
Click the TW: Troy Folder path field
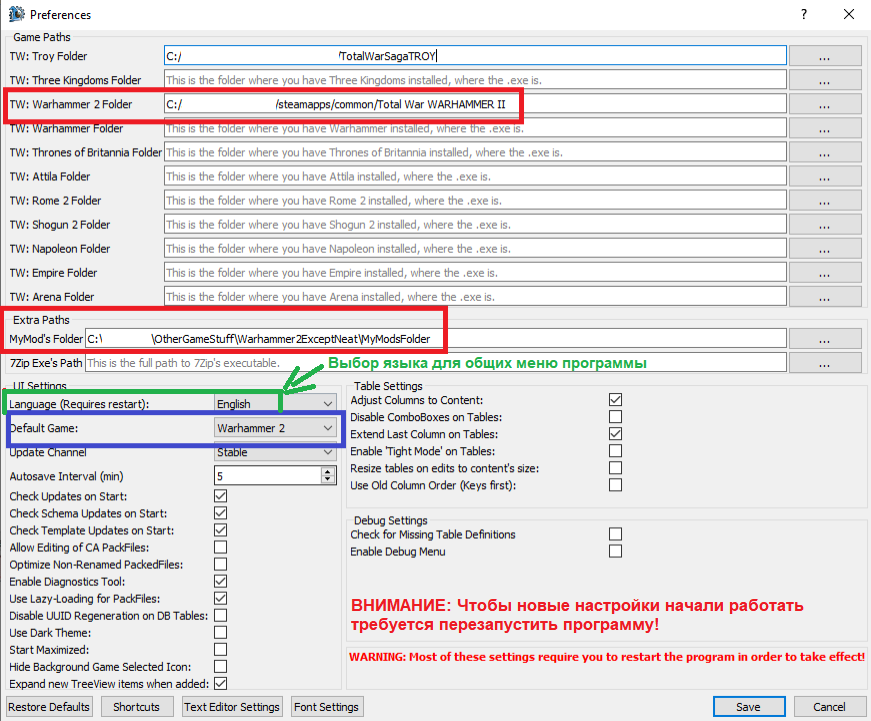pyautogui.click(x=475, y=56)
